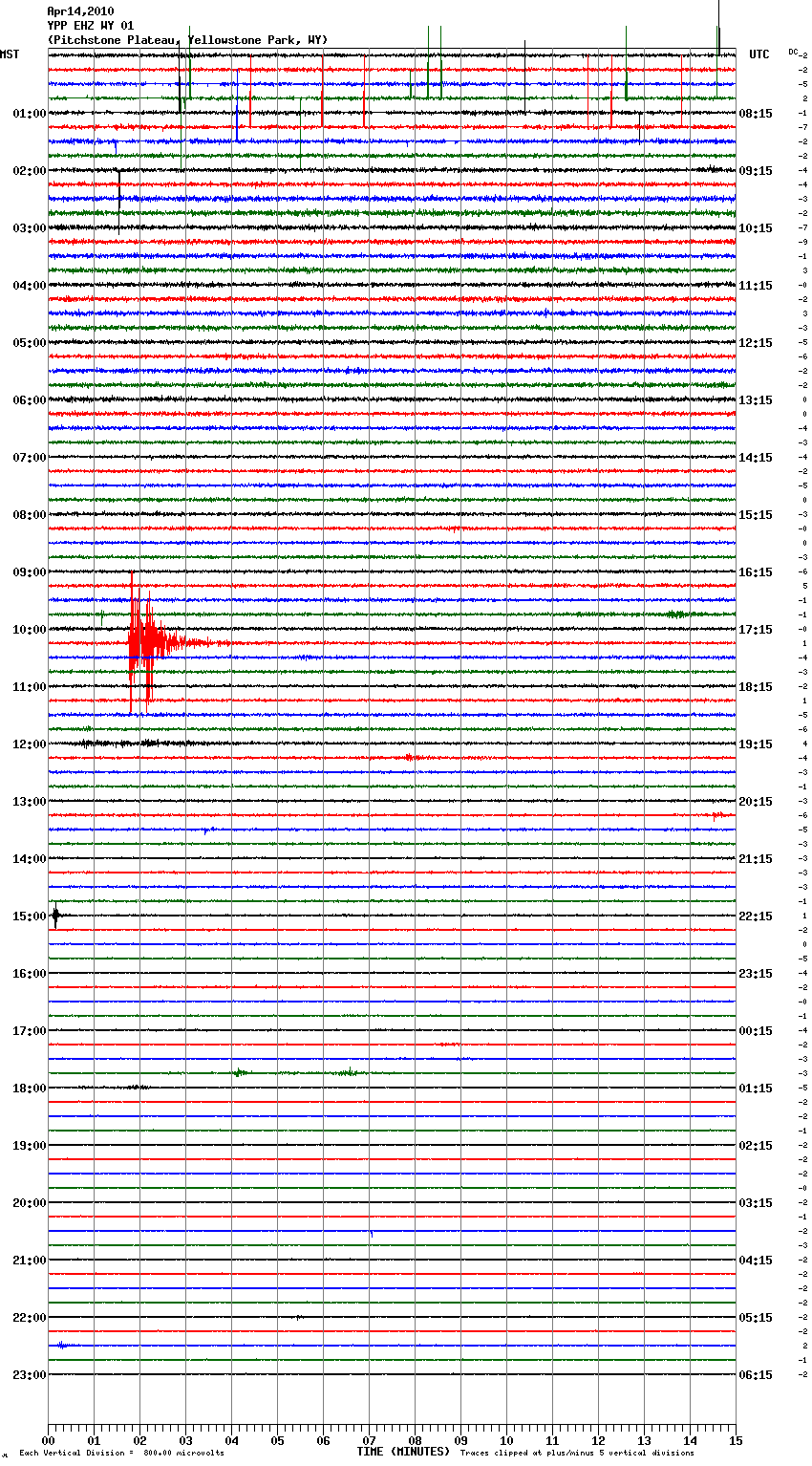
Task: Click minute tick label 12 on bottom axis
Action: [598, 1440]
